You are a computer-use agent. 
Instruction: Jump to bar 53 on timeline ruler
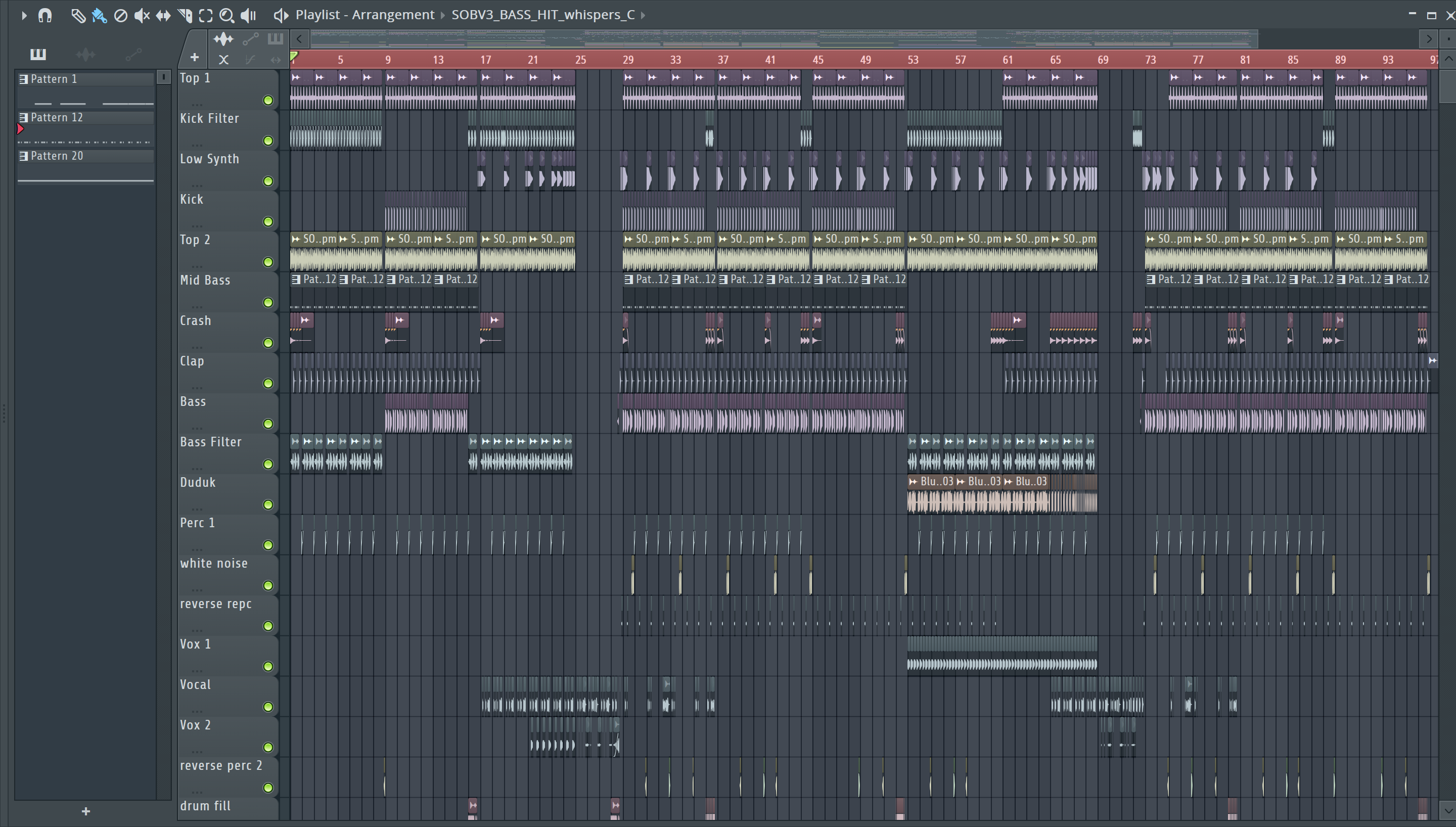(913, 60)
